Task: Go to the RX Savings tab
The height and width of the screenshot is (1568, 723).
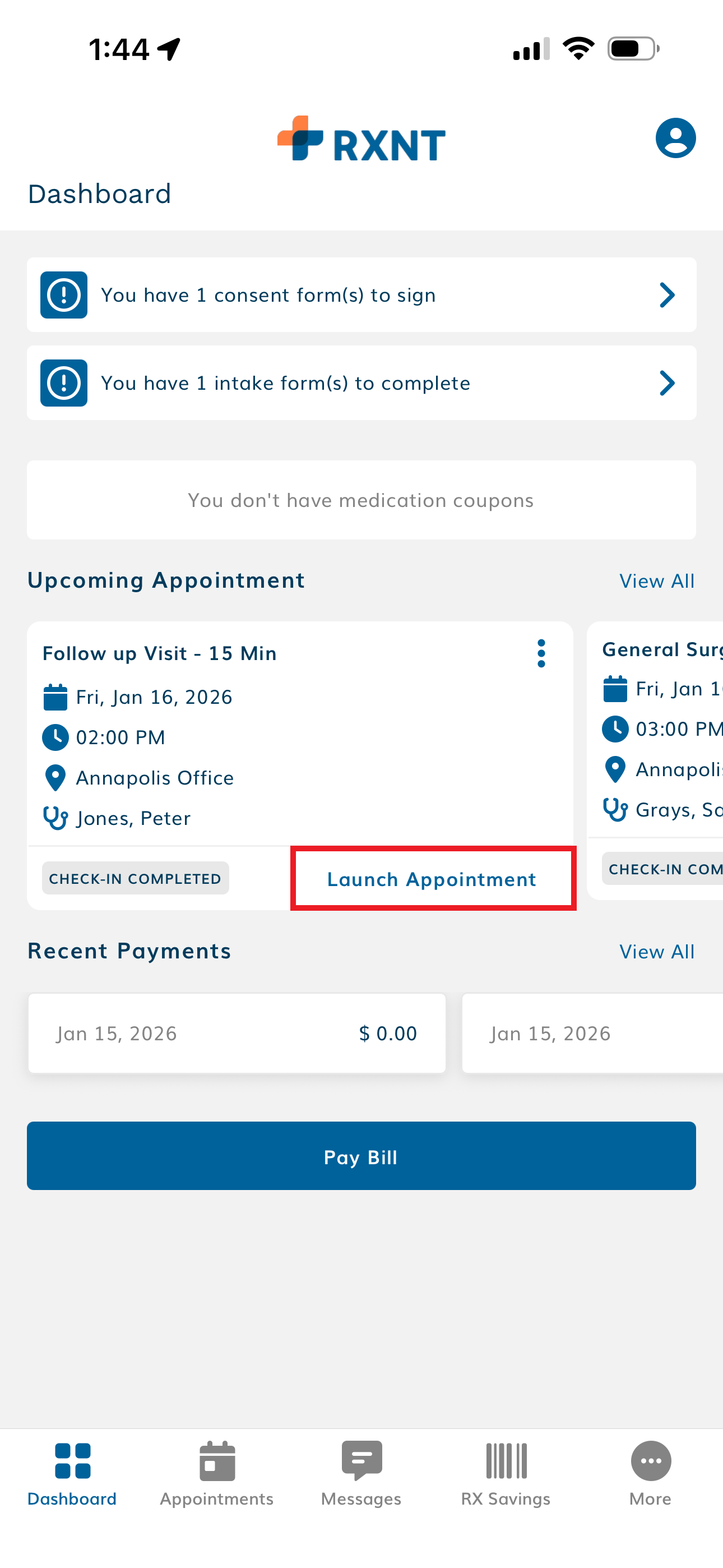Action: point(506,1473)
